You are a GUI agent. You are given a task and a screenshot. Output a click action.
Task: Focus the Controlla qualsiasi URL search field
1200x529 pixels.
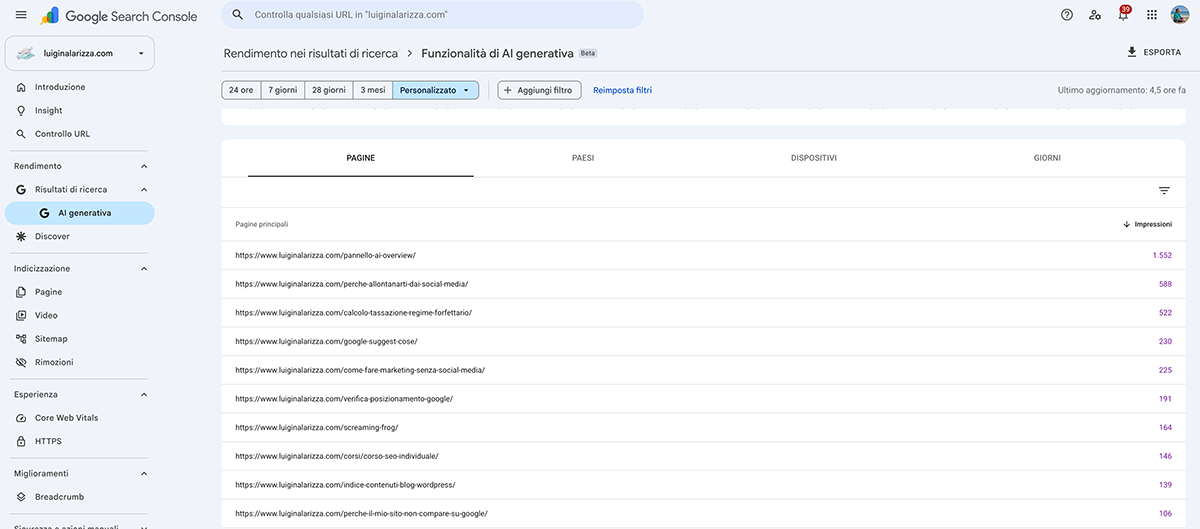coord(432,15)
